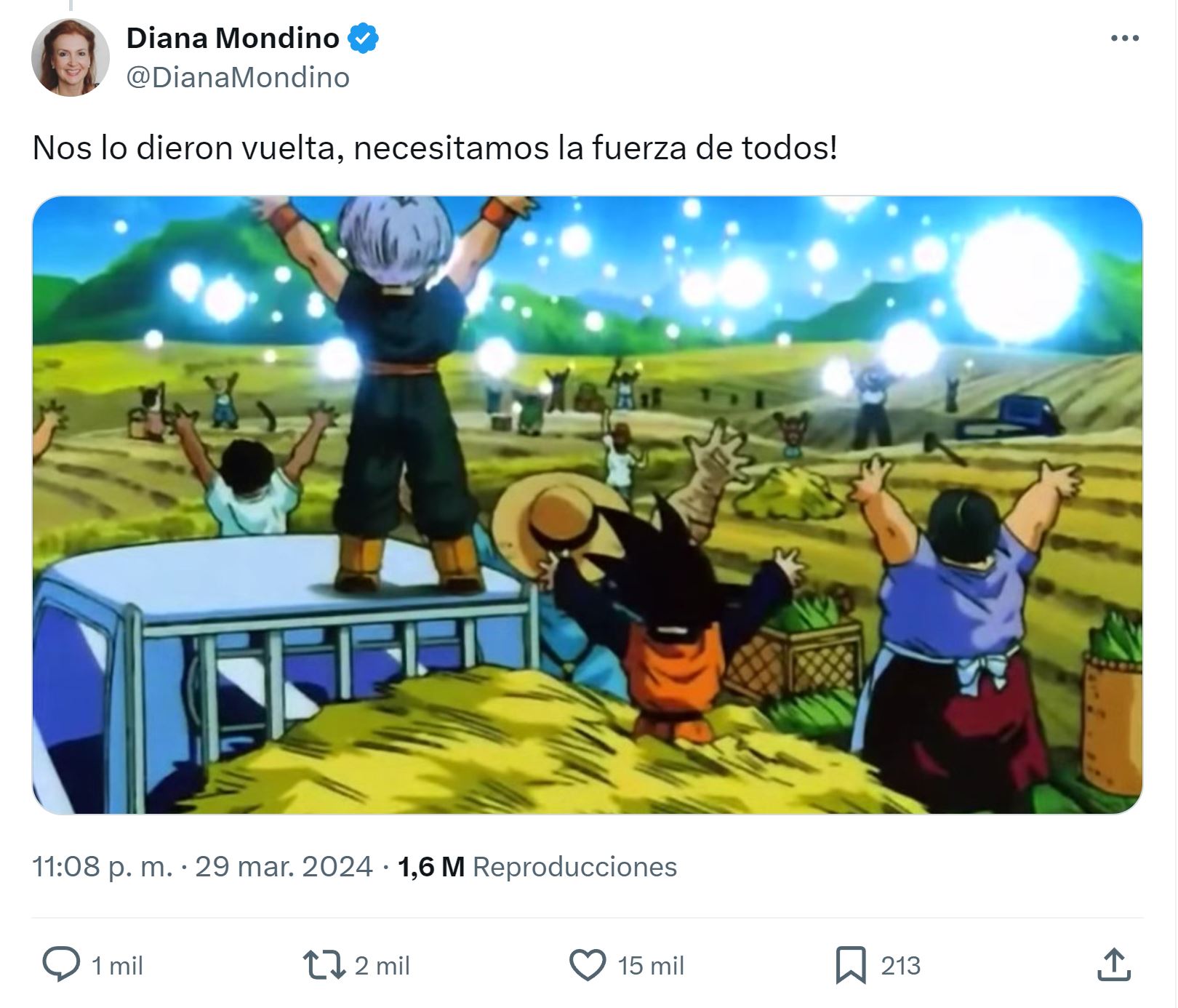Screen dimensions: 1178x1008
Task: View the 1,6 M Reproducciones count
Action: 537,866
